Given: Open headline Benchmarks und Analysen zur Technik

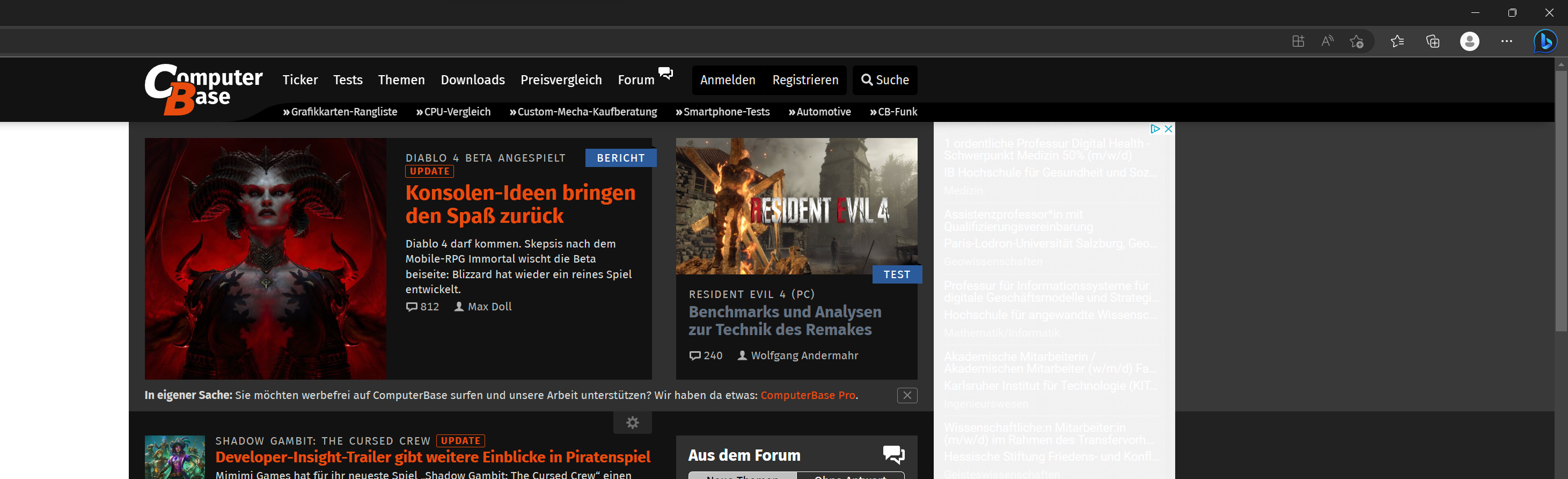Looking at the screenshot, I should pyautogui.click(x=785, y=321).
